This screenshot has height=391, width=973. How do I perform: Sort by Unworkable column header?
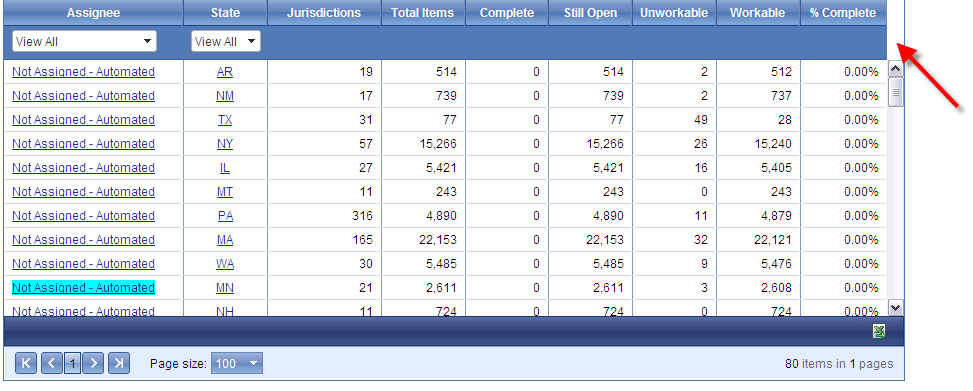674,12
